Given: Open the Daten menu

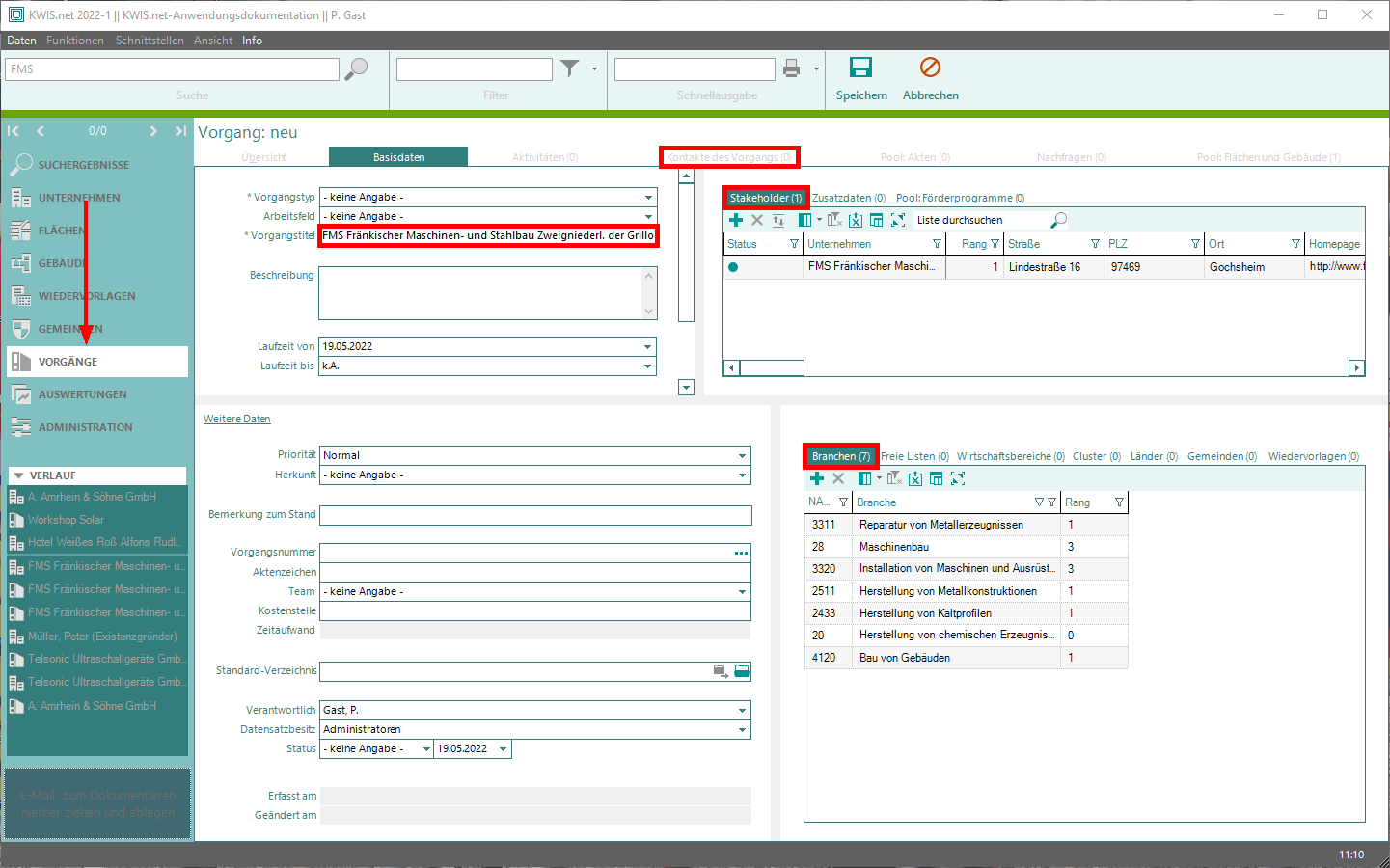Looking at the screenshot, I should (x=21, y=41).
